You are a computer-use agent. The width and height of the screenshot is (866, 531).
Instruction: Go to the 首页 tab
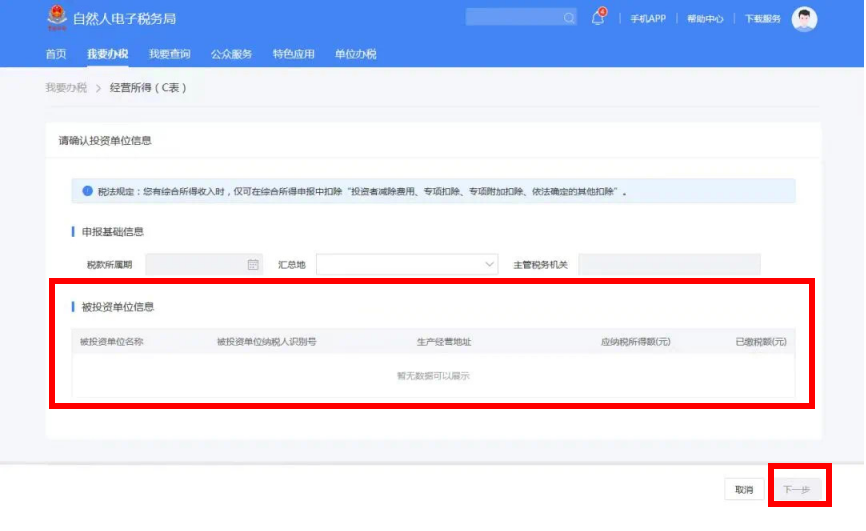pos(56,54)
